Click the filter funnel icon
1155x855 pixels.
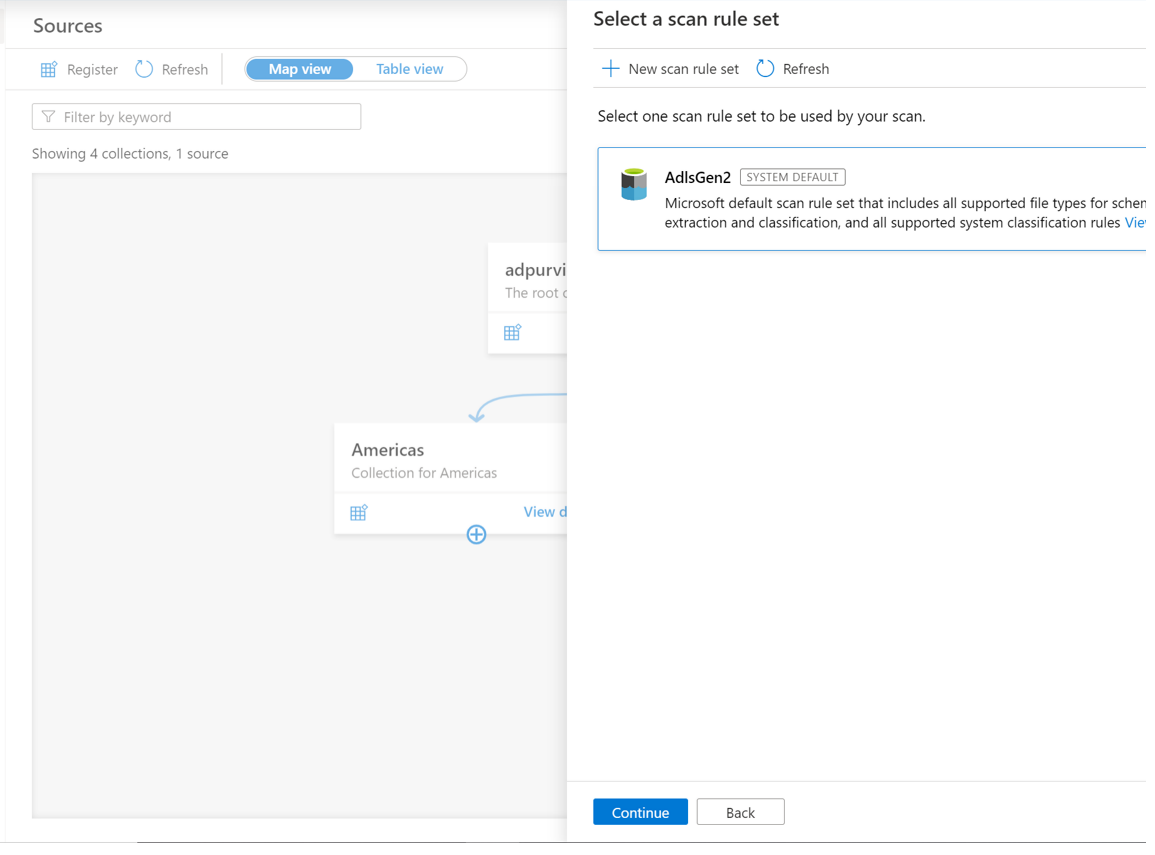[x=48, y=117]
